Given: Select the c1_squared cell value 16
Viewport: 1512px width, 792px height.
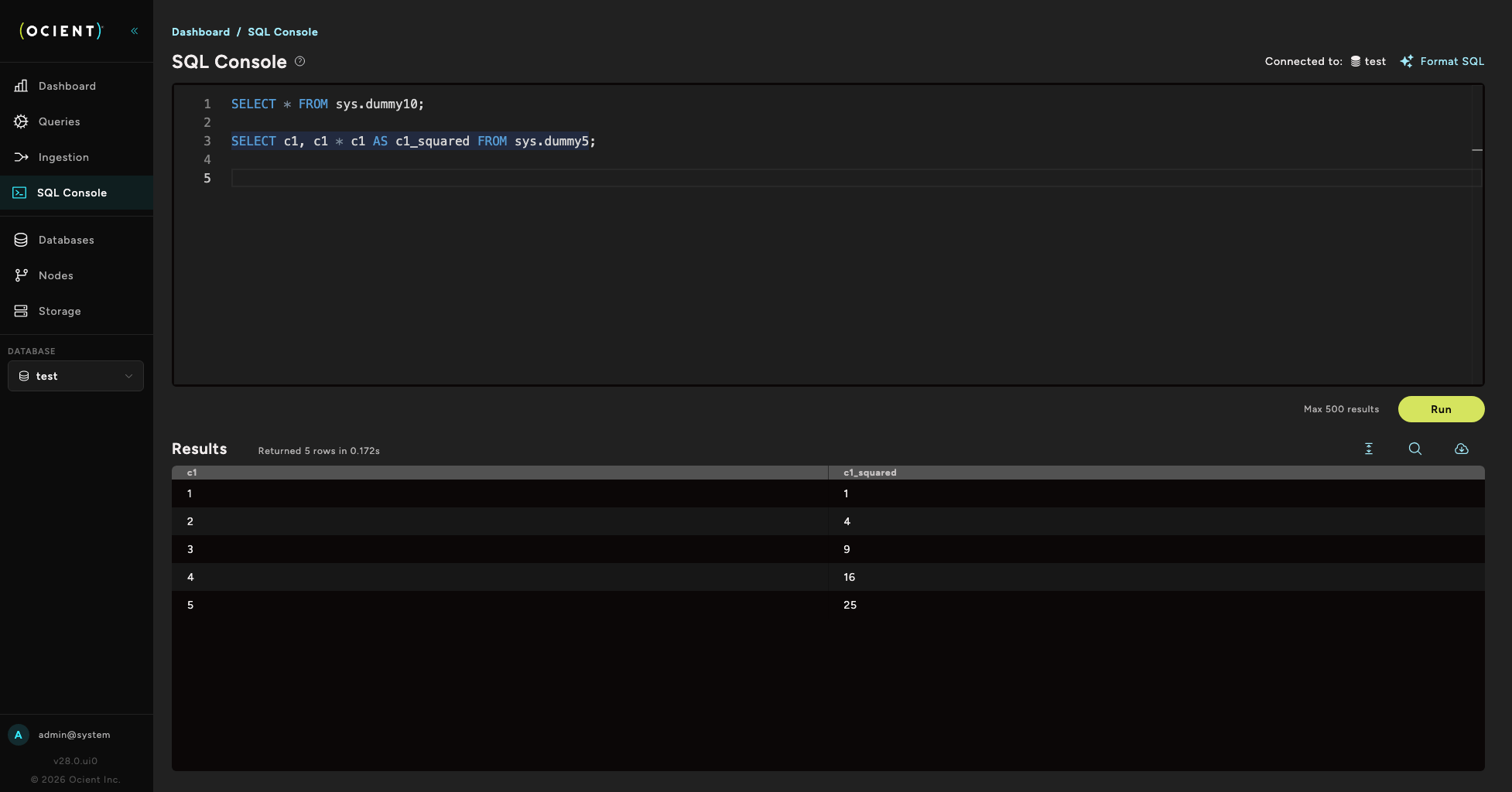Looking at the screenshot, I should 849,577.
